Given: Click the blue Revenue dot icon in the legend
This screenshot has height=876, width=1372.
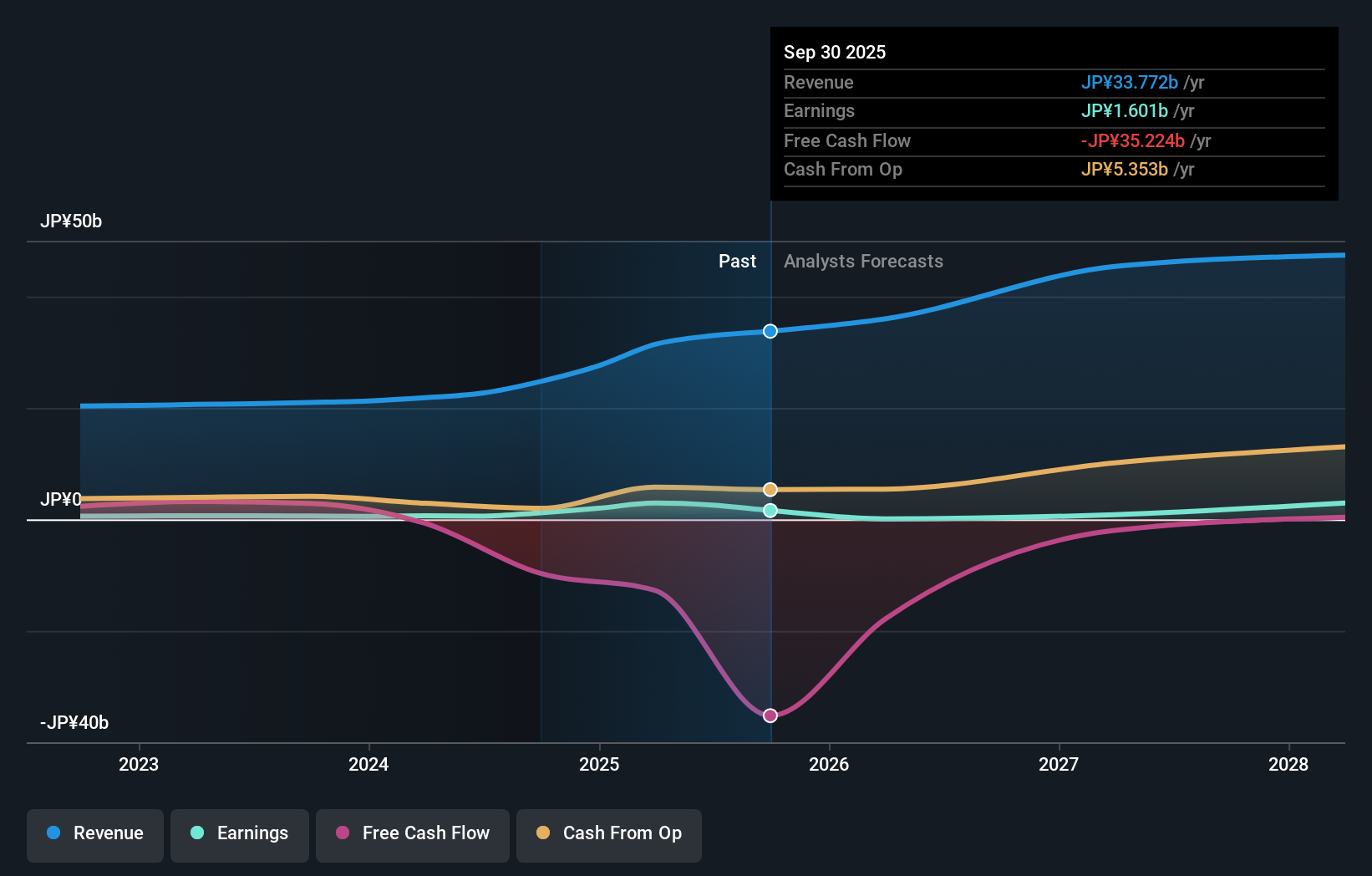Looking at the screenshot, I should tap(55, 833).
